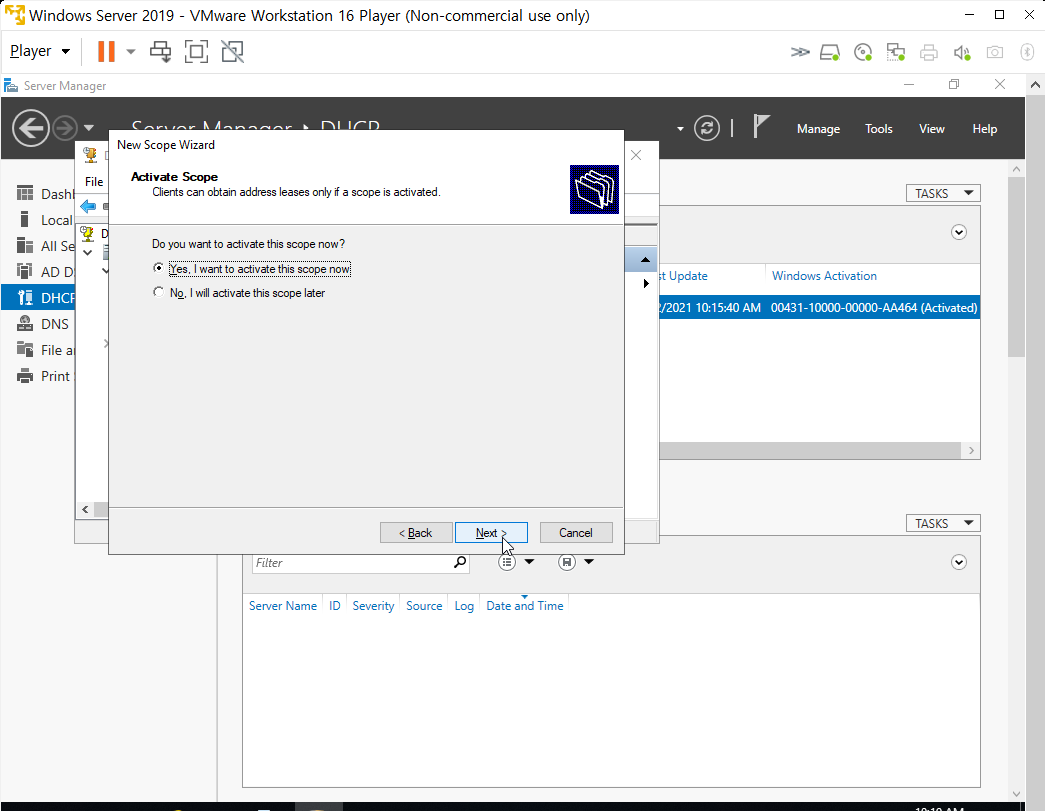The image size is (1045, 811).
Task: Open the Tools menu
Action: point(878,129)
